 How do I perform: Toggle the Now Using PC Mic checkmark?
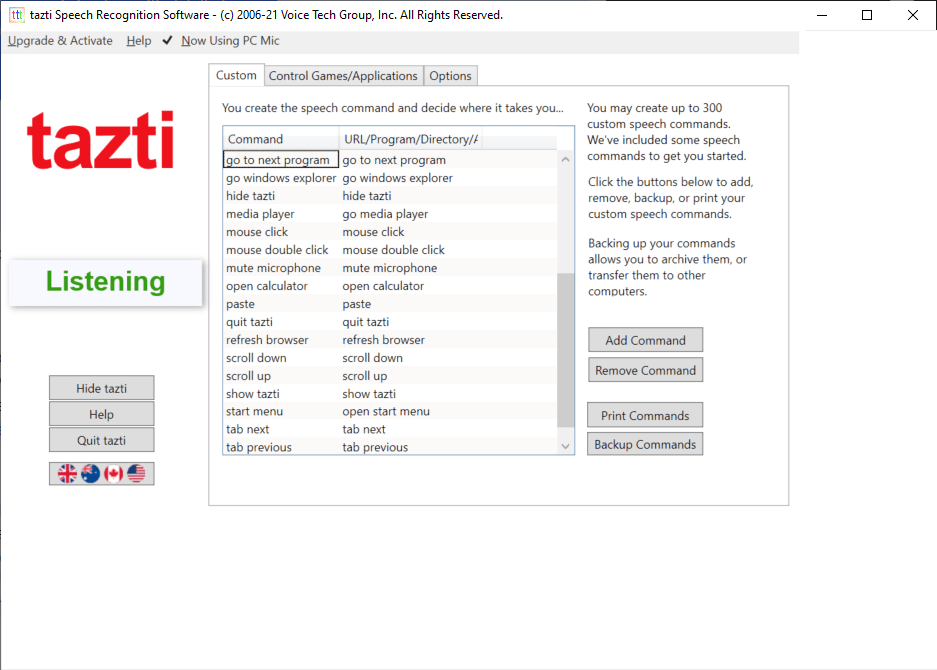[x=167, y=41]
